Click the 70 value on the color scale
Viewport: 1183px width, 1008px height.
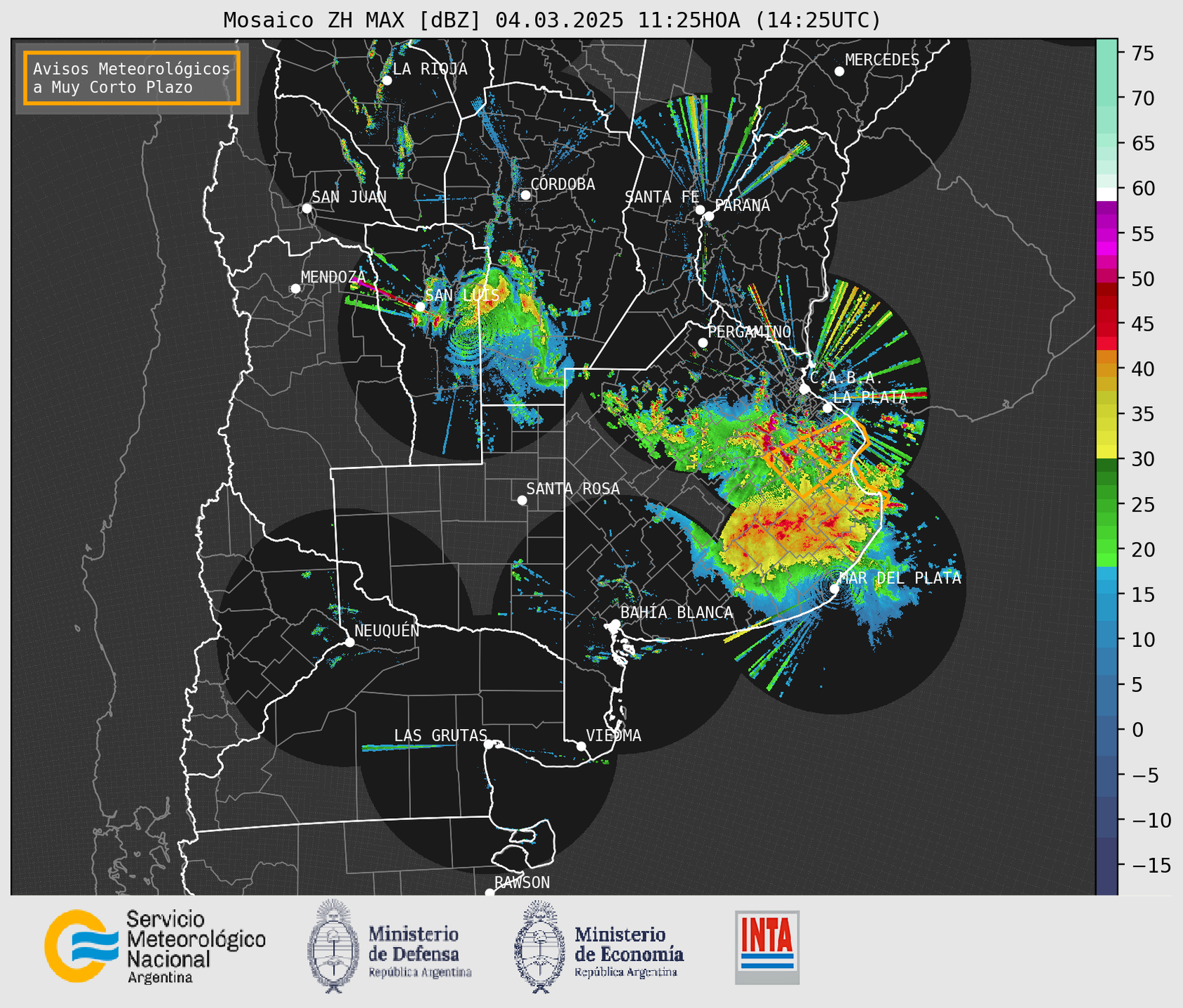coord(1143,98)
